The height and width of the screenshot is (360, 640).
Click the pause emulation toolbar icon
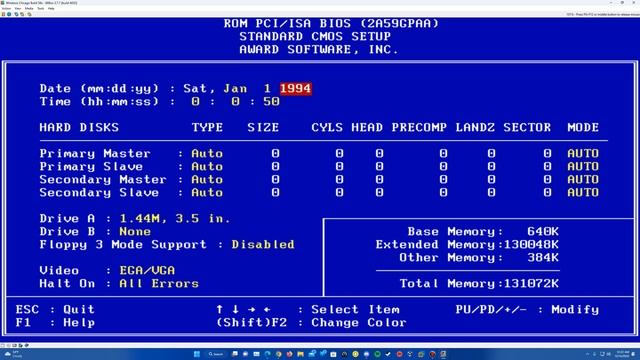[x=3, y=14]
